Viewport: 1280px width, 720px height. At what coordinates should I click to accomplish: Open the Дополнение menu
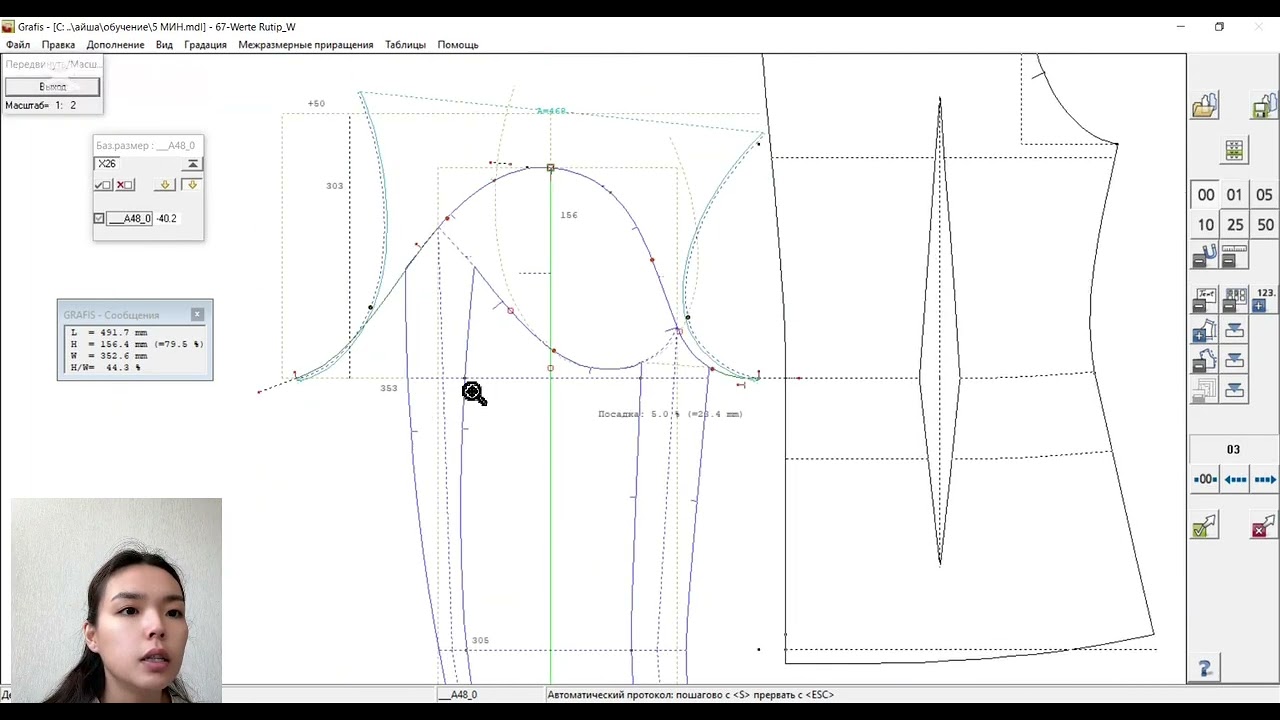coord(115,45)
